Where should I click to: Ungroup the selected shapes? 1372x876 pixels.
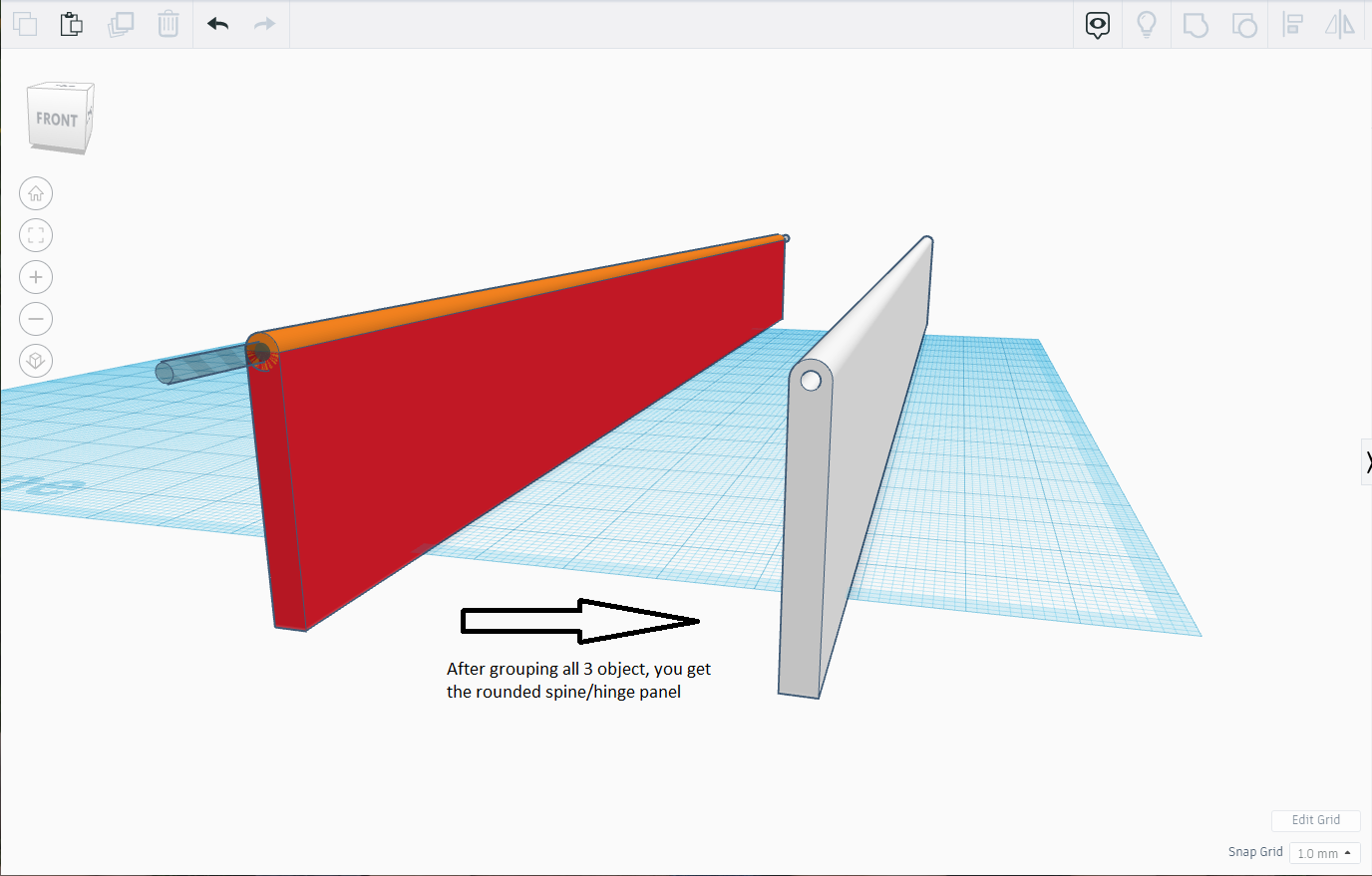coord(1244,25)
